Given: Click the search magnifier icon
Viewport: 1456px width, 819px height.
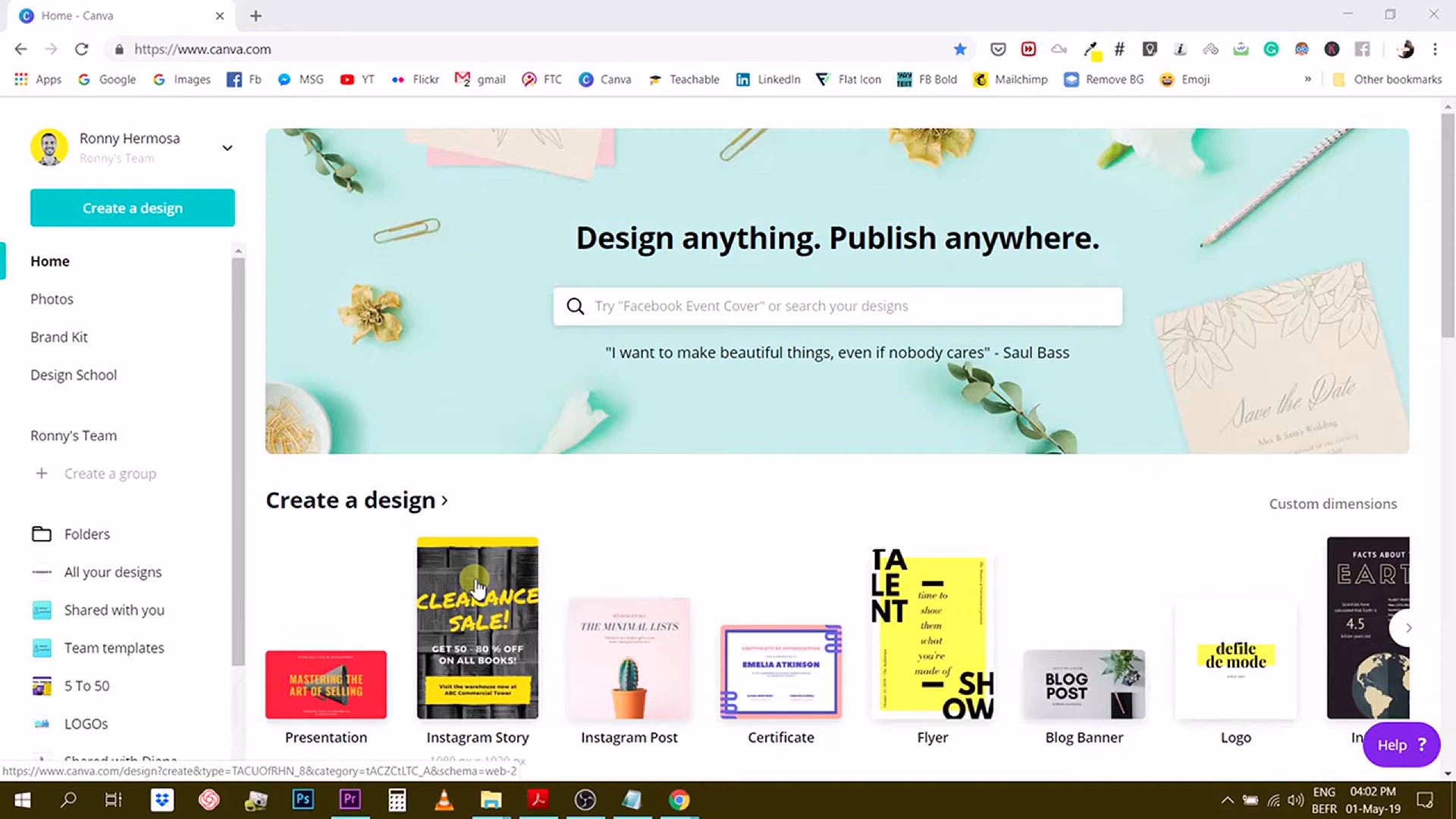Looking at the screenshot, I should (x=576, y=306).
